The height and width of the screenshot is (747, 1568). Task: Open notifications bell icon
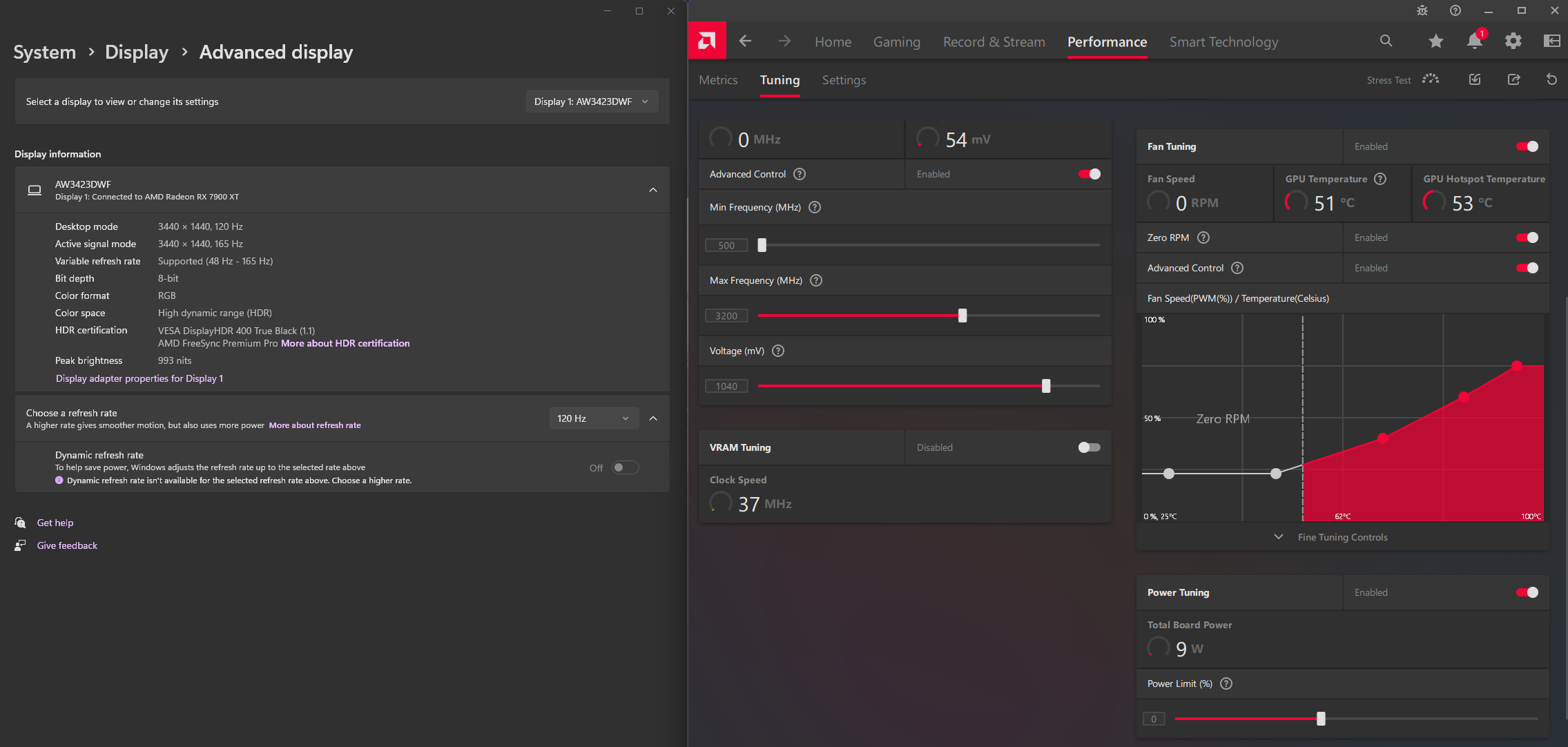[1474, 41]
